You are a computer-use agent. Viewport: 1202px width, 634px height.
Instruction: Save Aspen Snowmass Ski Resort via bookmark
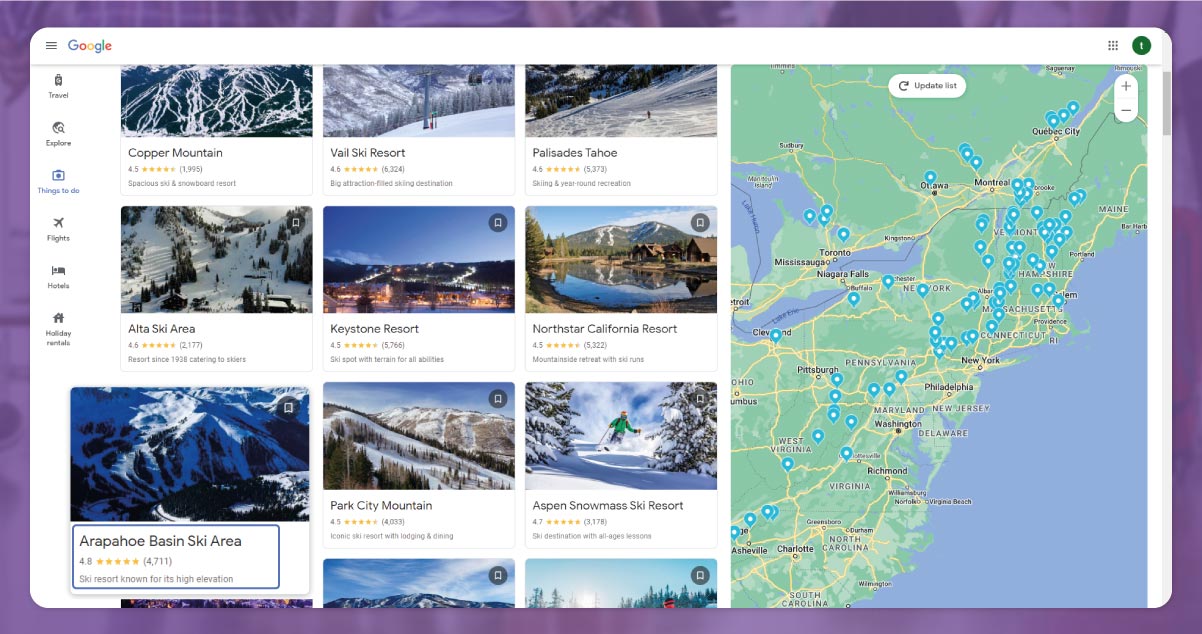pyautogui.click(x=700, y=398)
